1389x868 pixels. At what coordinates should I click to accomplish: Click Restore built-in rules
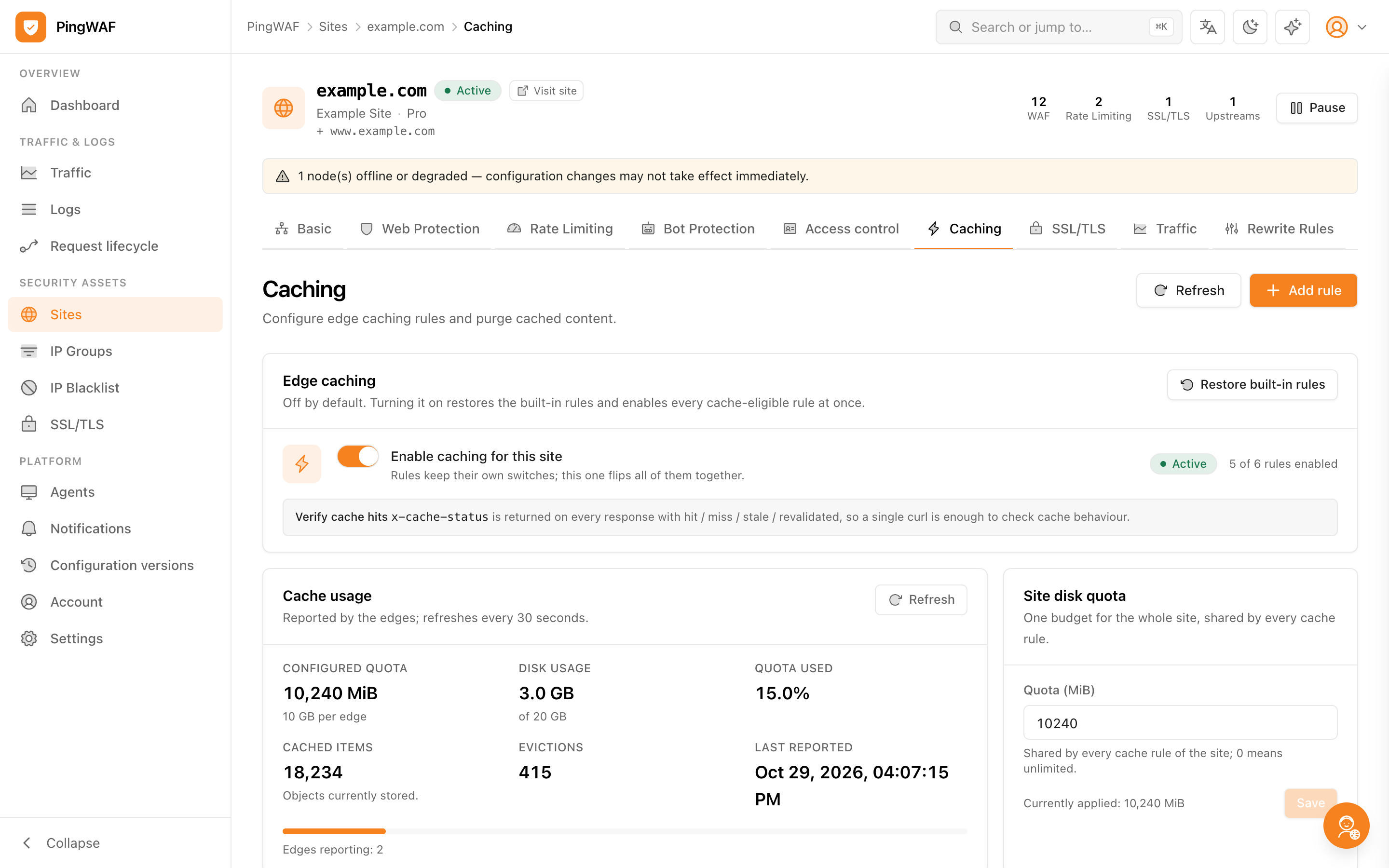coord(1252,385)
